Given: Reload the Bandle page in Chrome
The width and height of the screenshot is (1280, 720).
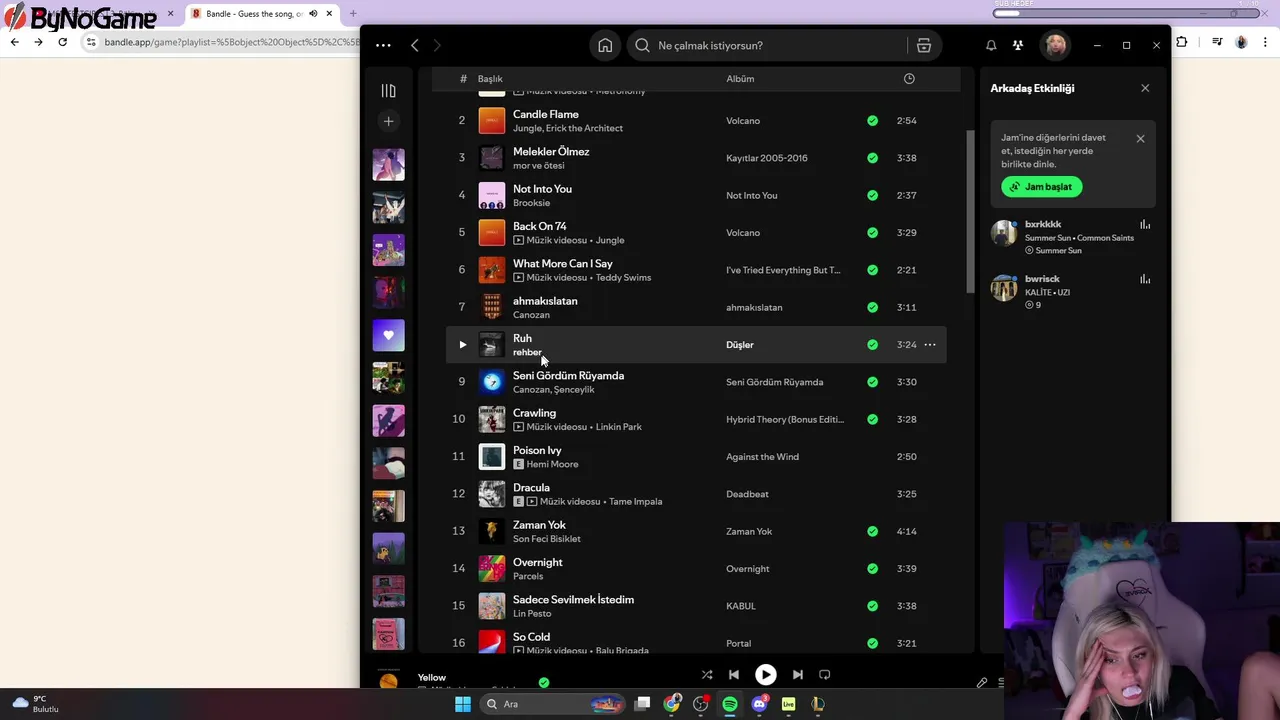Looking at the screenshot, I should point(62,42).
